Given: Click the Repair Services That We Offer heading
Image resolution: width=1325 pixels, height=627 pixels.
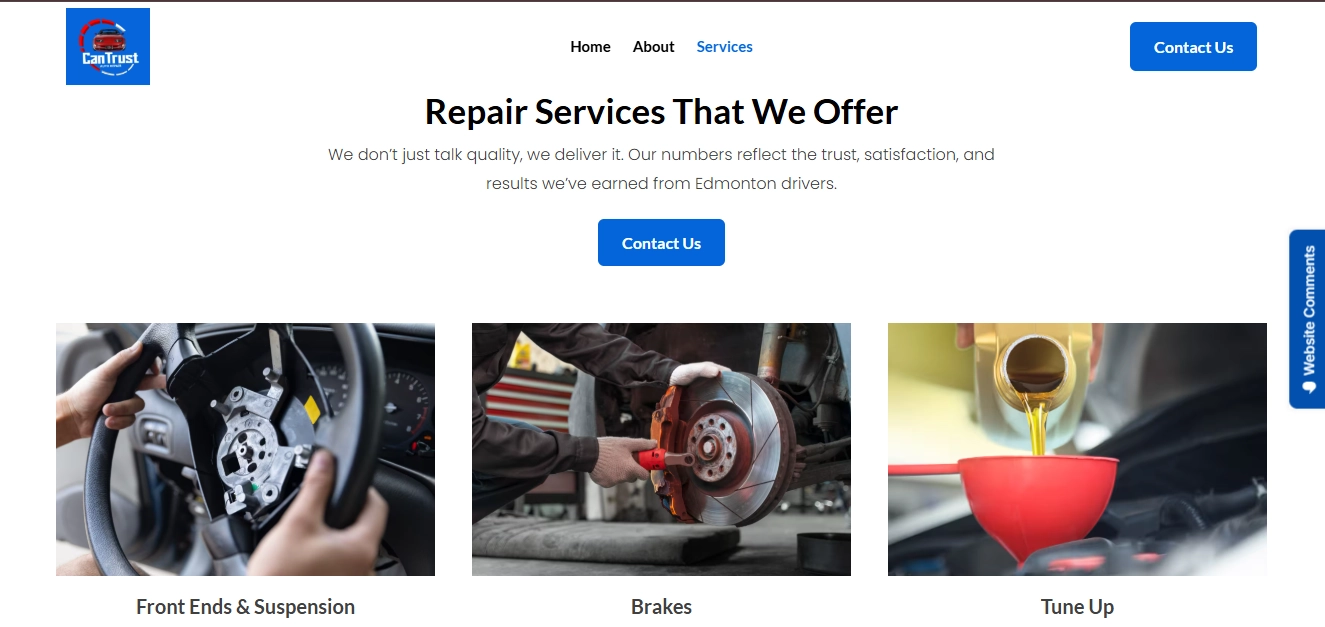Looking at the screenshot, I should pos(661,111).
